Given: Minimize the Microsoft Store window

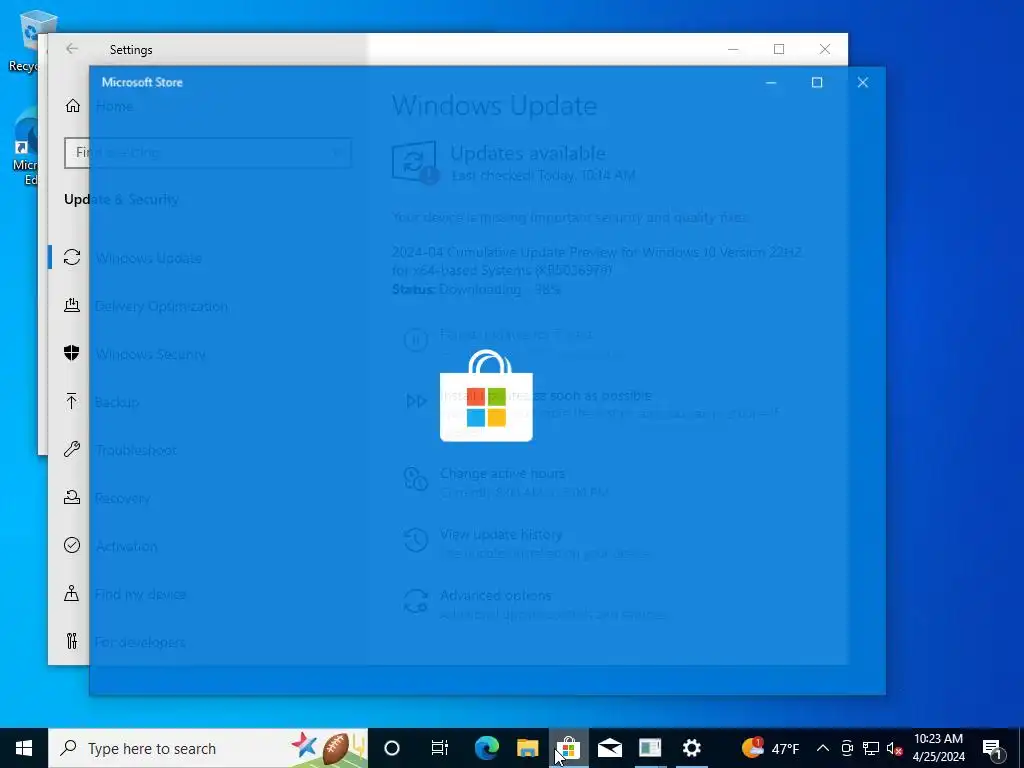Looking at the screenshot, I should coord(771,82).
